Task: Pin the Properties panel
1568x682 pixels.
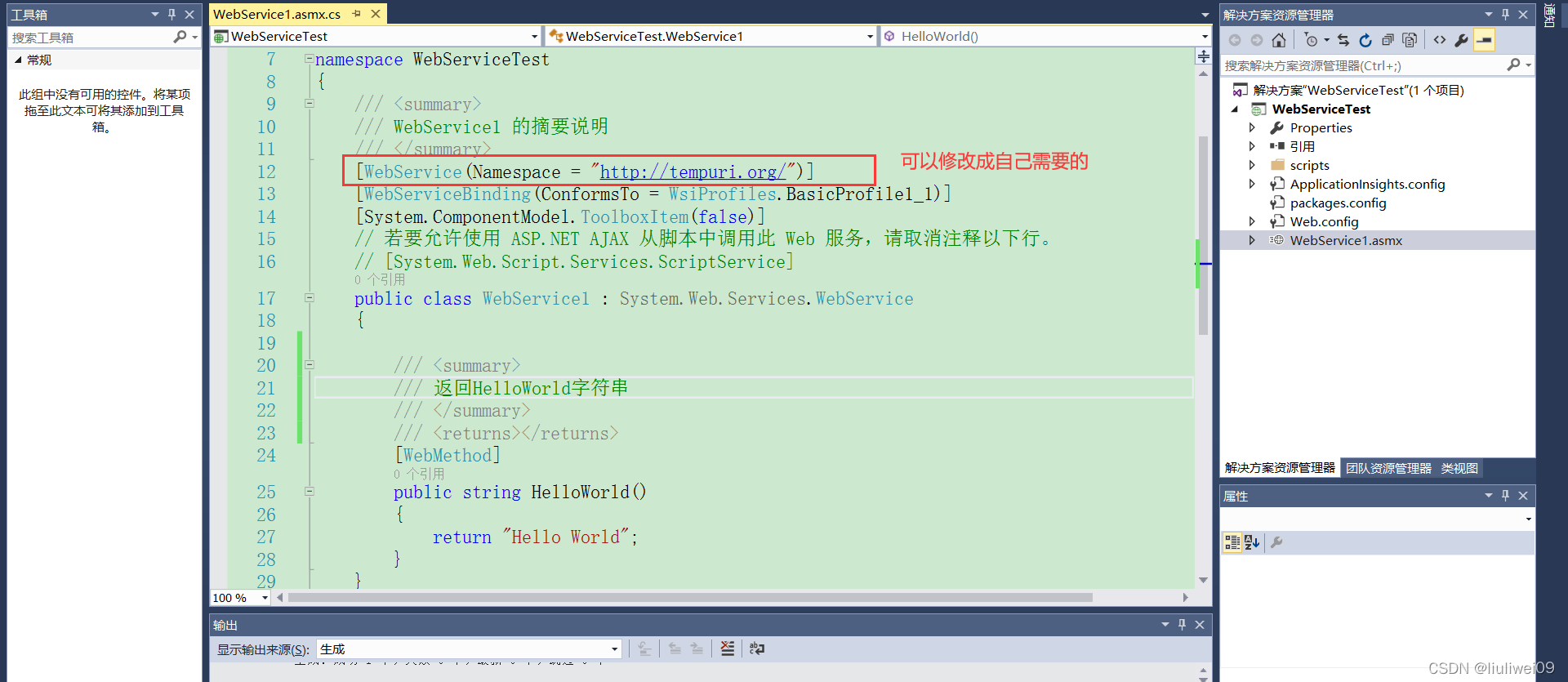Action: point(1505,496)
